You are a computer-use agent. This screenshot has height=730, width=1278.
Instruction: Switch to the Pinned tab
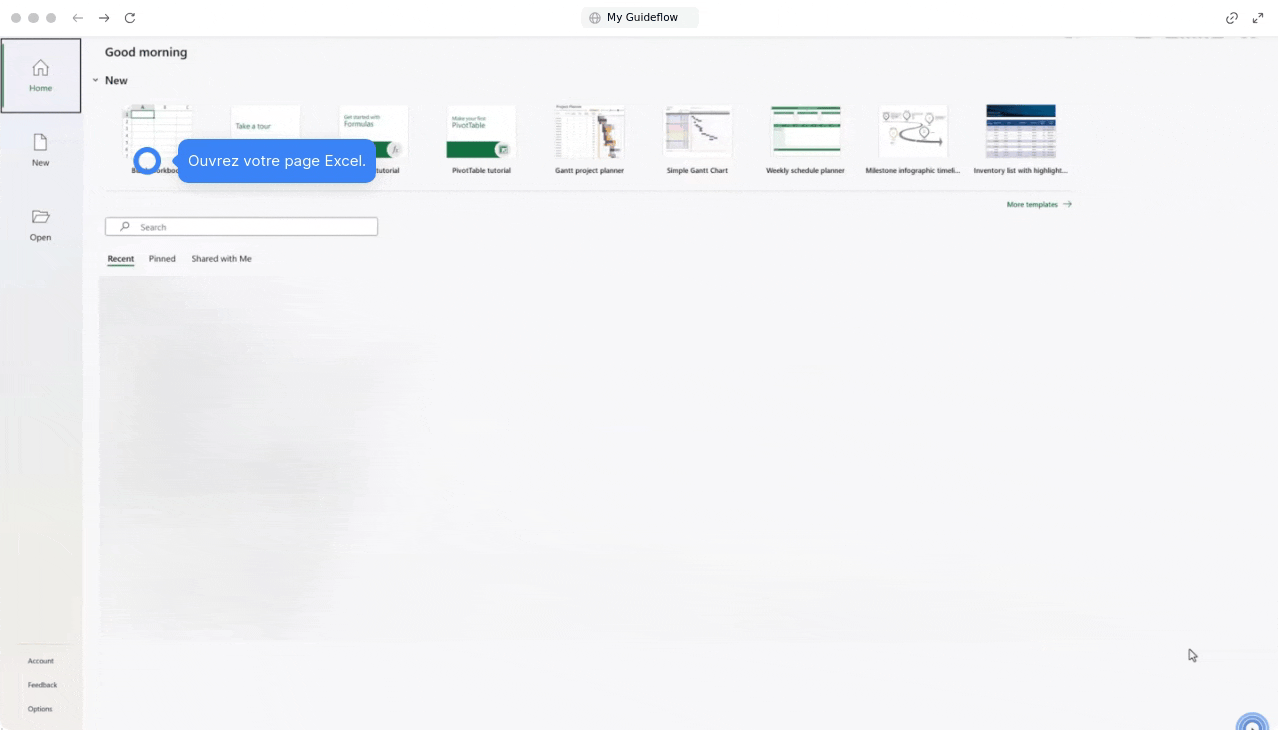(162, 259)
